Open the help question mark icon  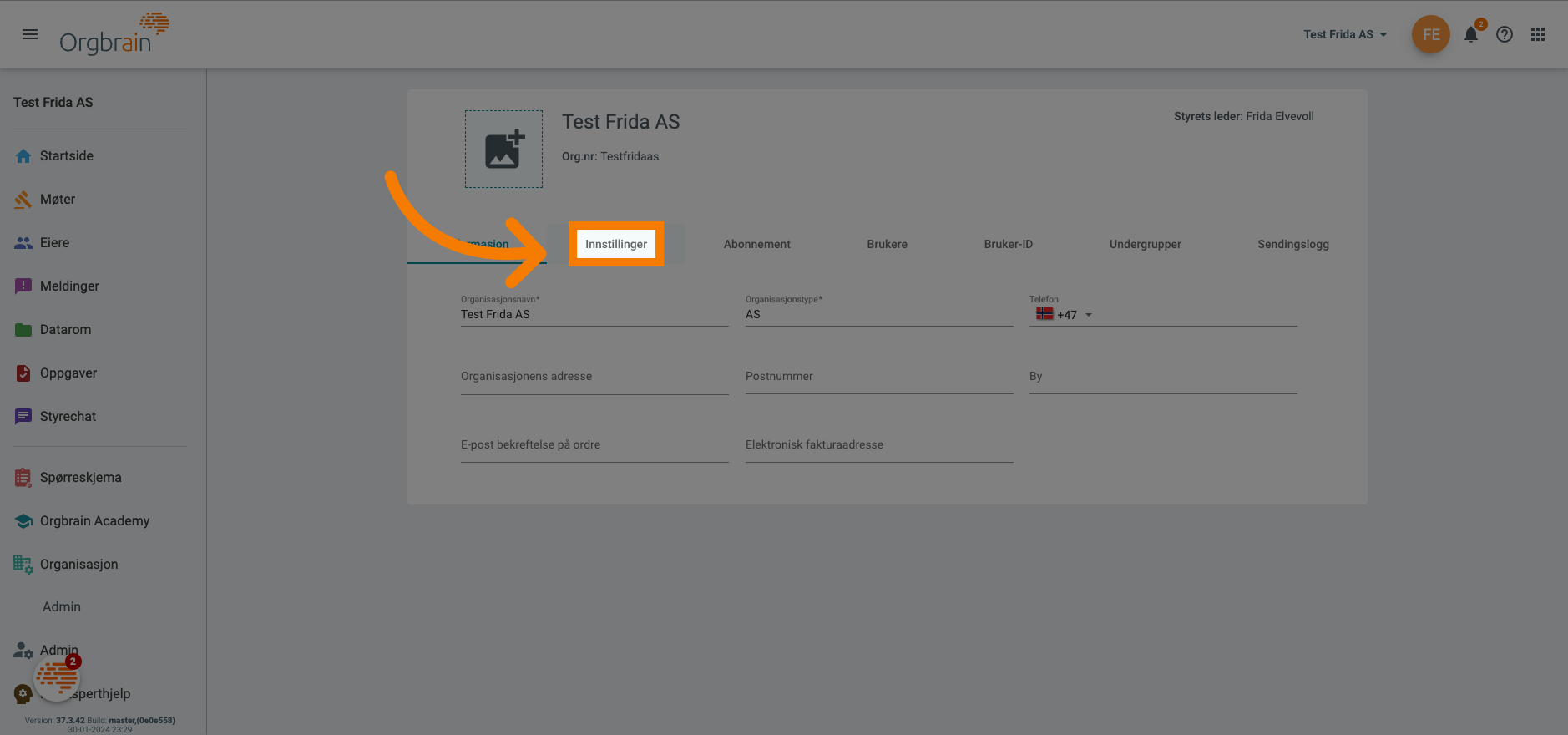(1505, 34)
